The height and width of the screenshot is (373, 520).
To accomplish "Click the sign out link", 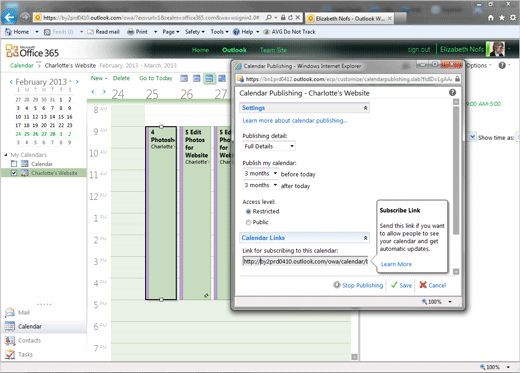I will pyautogui.click(x=419, y=50).
